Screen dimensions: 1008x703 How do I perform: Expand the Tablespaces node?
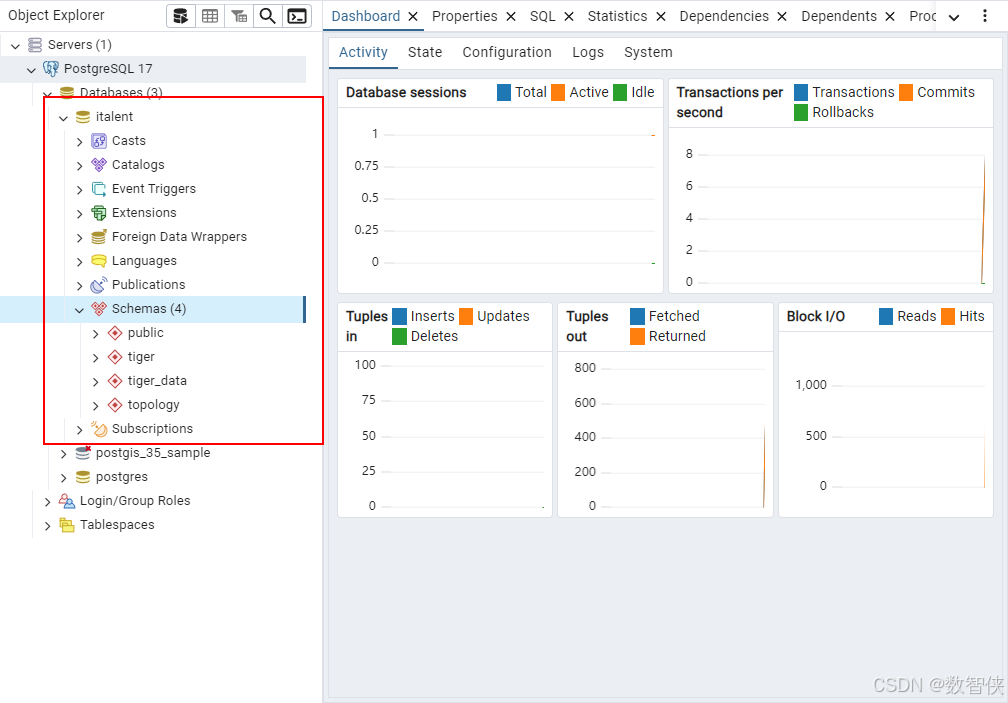tap(48, 526)
